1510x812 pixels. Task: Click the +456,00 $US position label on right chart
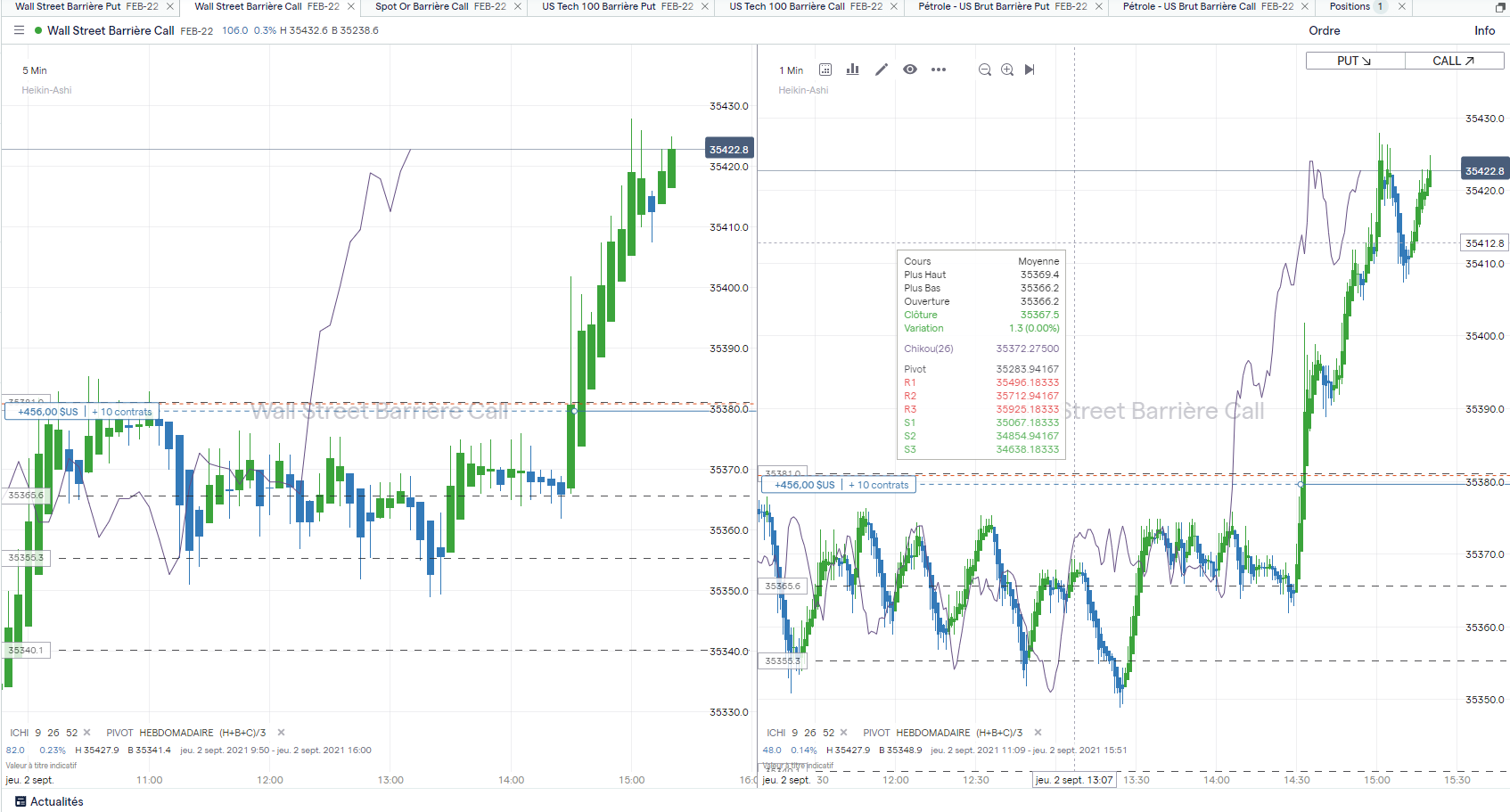tap(805, 485)
